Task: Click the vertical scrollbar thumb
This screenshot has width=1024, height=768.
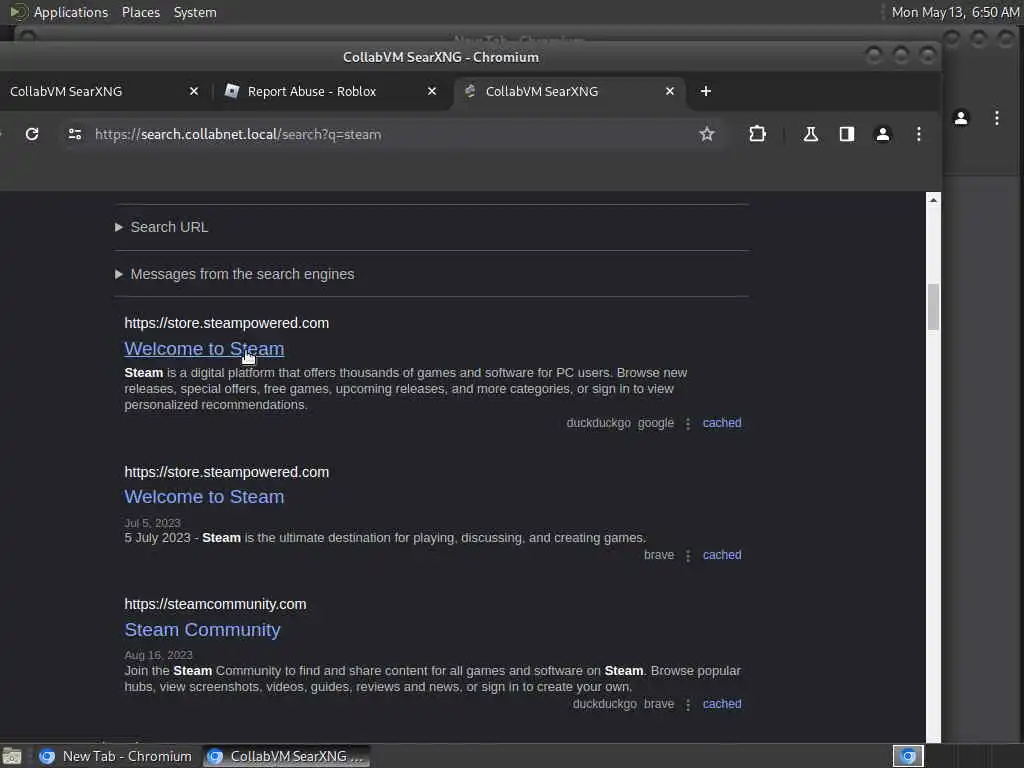Action: click(x=933, y=307)
